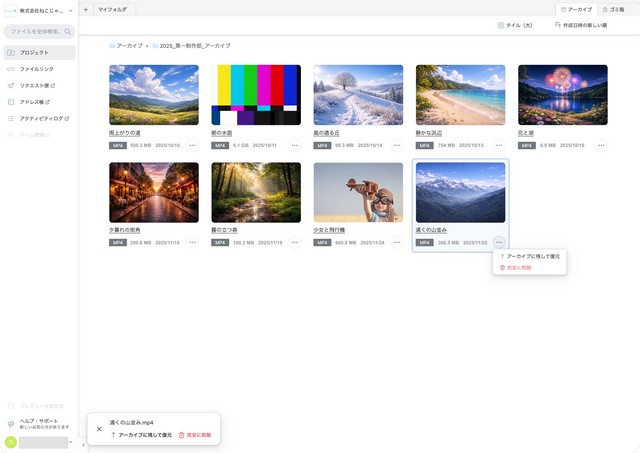This screenshot has width=640, height=453.
Task: Open ファイルリンク in the sidebar
Action: pos(36,69)
